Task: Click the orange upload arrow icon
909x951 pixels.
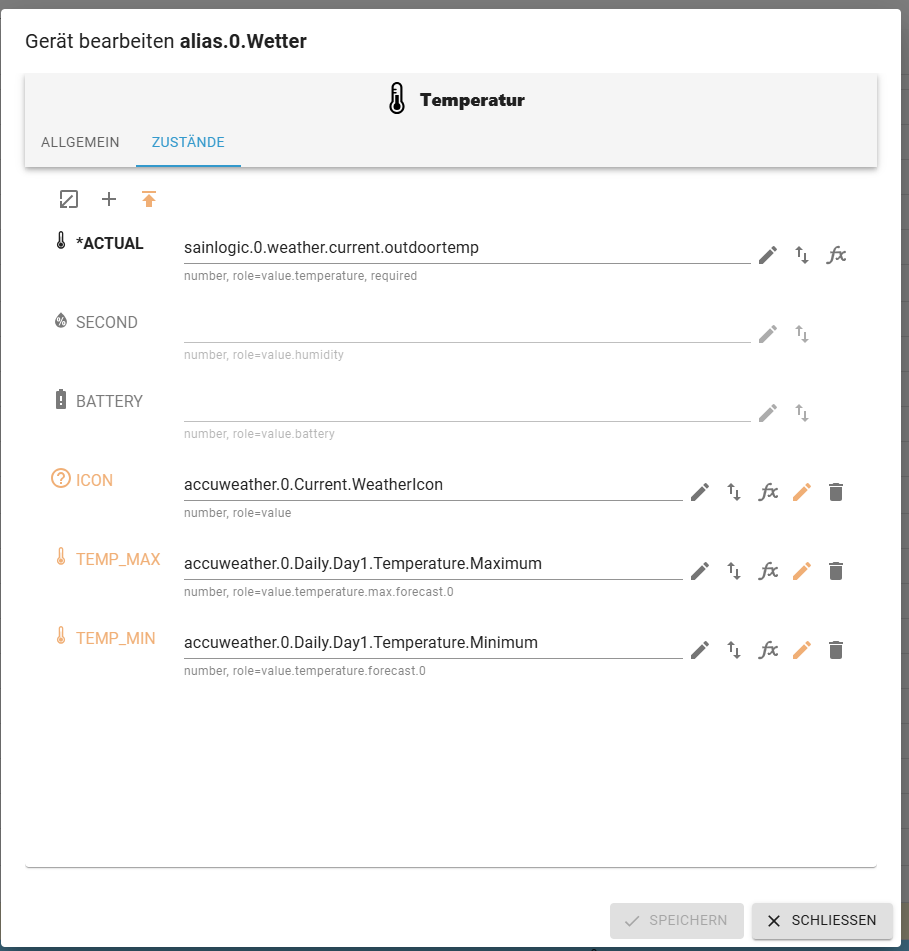Action: pyautogui.click(x=149, y=199)
